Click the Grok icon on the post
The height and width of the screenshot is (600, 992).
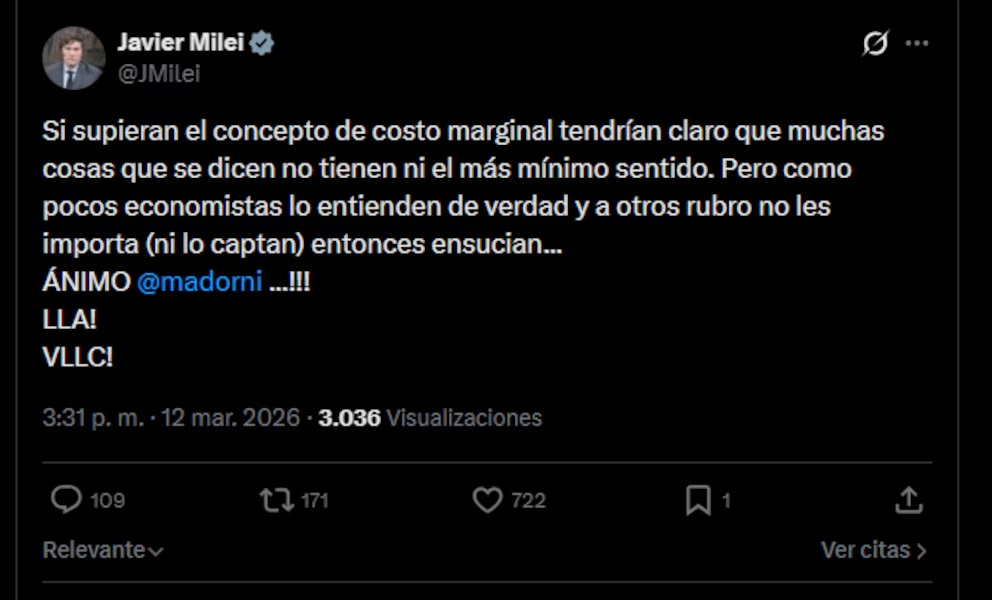point(875,44)
